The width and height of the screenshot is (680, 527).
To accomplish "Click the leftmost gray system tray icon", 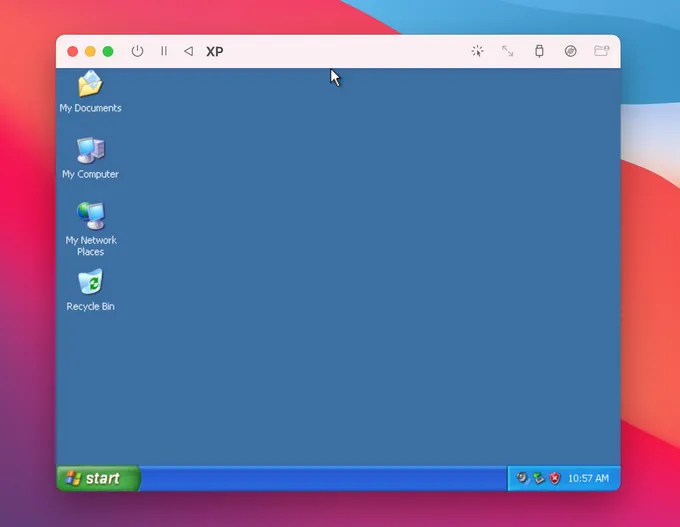I will [523, 478].
